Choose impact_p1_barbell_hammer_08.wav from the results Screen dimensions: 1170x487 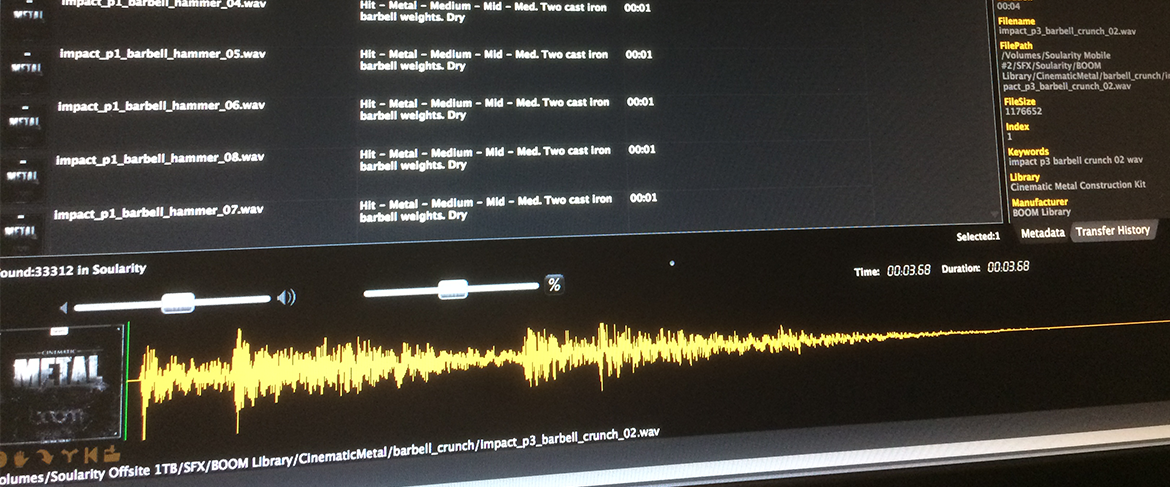[160, 158]
